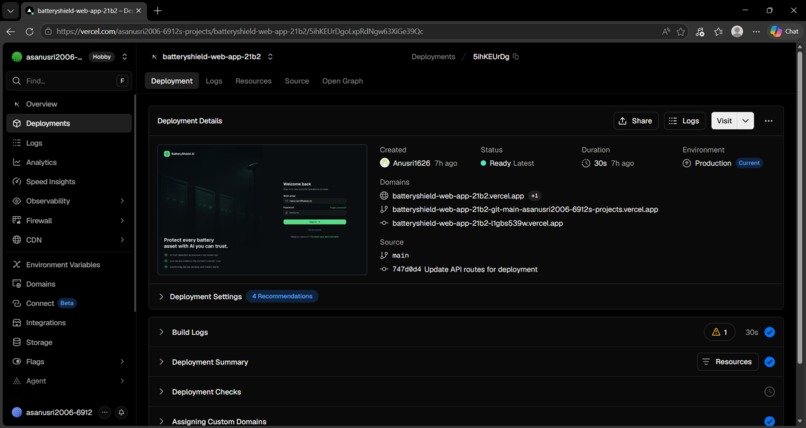Open a new browser tab
Screen dimensions: 806x428
[x=157, y=10]
